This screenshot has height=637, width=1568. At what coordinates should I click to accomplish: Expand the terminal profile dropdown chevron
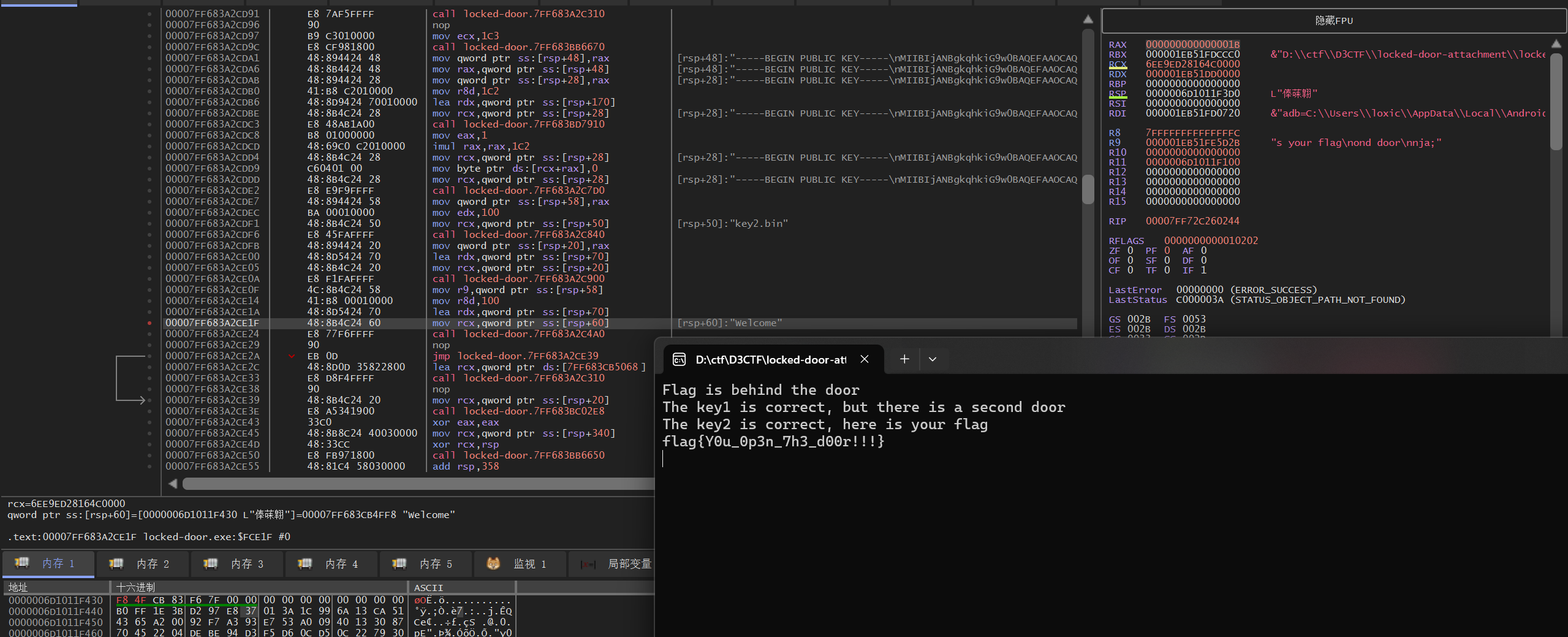coord(933,359)
